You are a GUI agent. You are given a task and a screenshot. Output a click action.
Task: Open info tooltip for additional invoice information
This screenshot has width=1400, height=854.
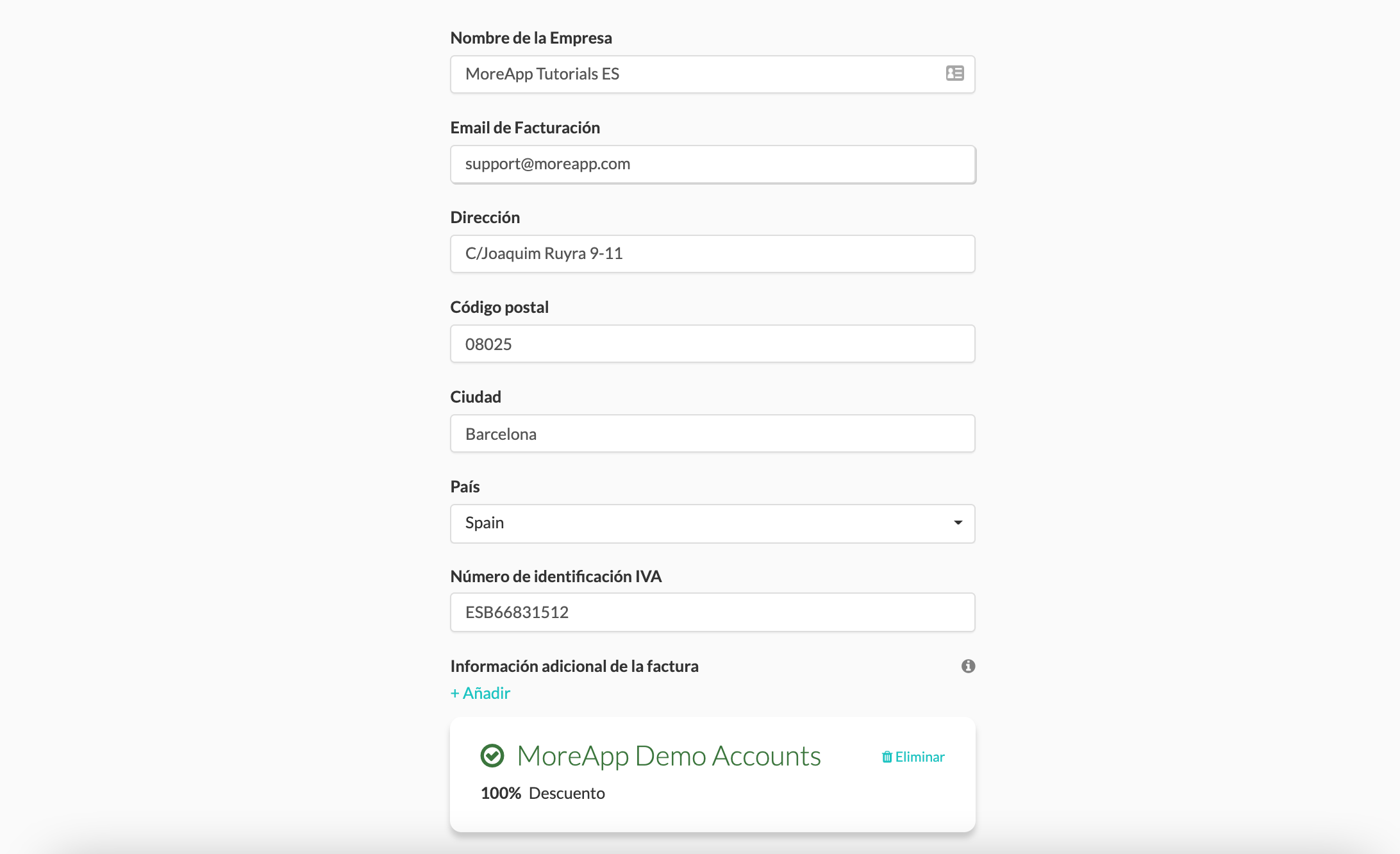point(968,666)
